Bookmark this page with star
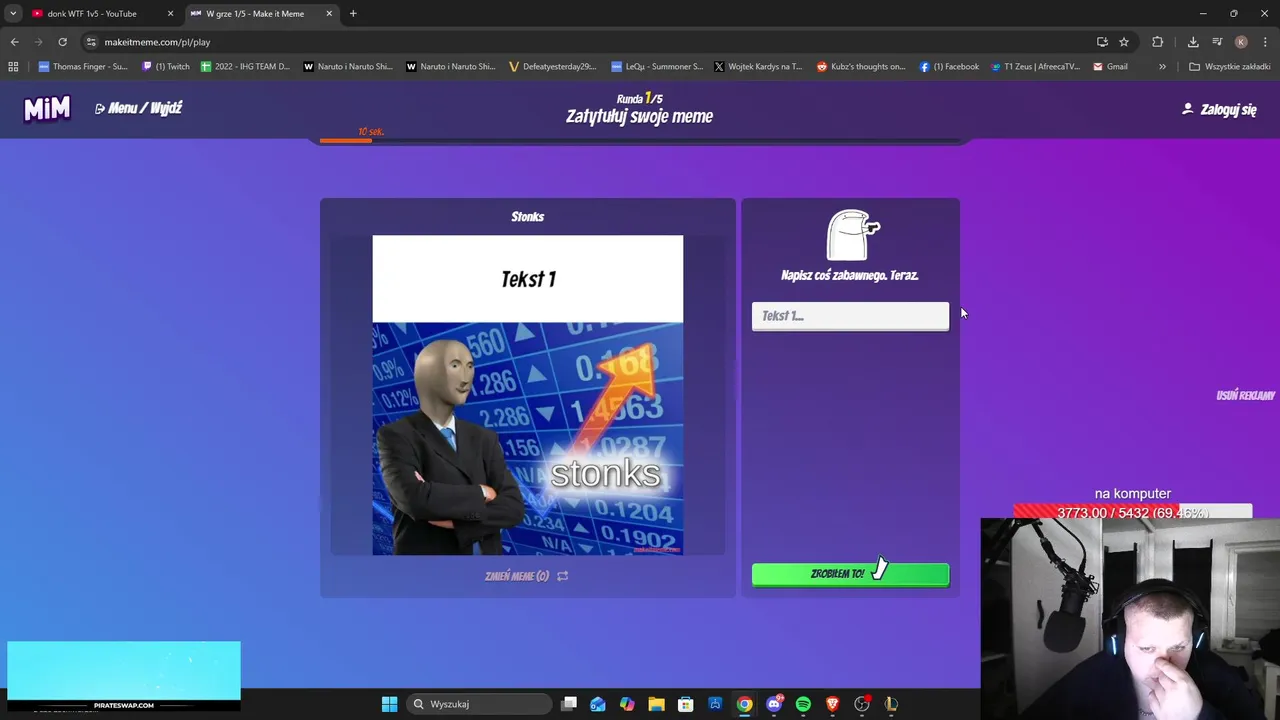The width and height of the screenshot is (1280, 720). [1124, 42]
